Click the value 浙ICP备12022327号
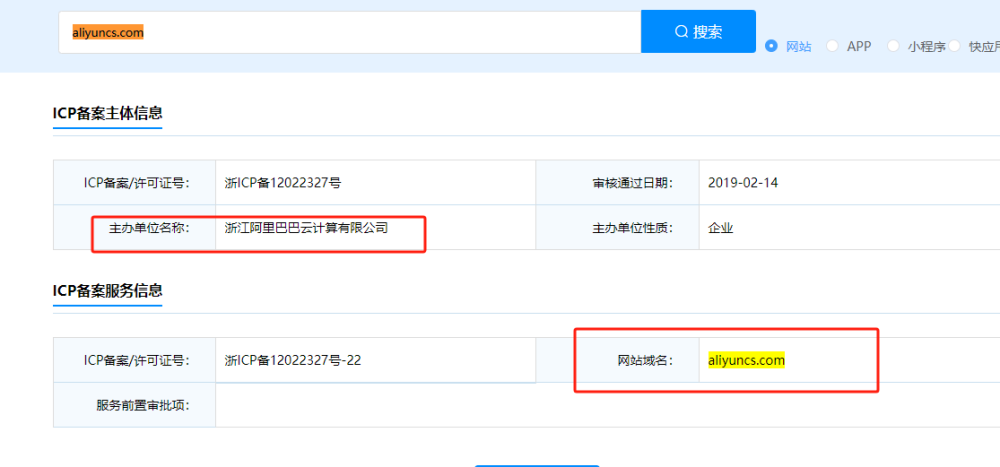1000x467 pixels. [x=283, y=183]
